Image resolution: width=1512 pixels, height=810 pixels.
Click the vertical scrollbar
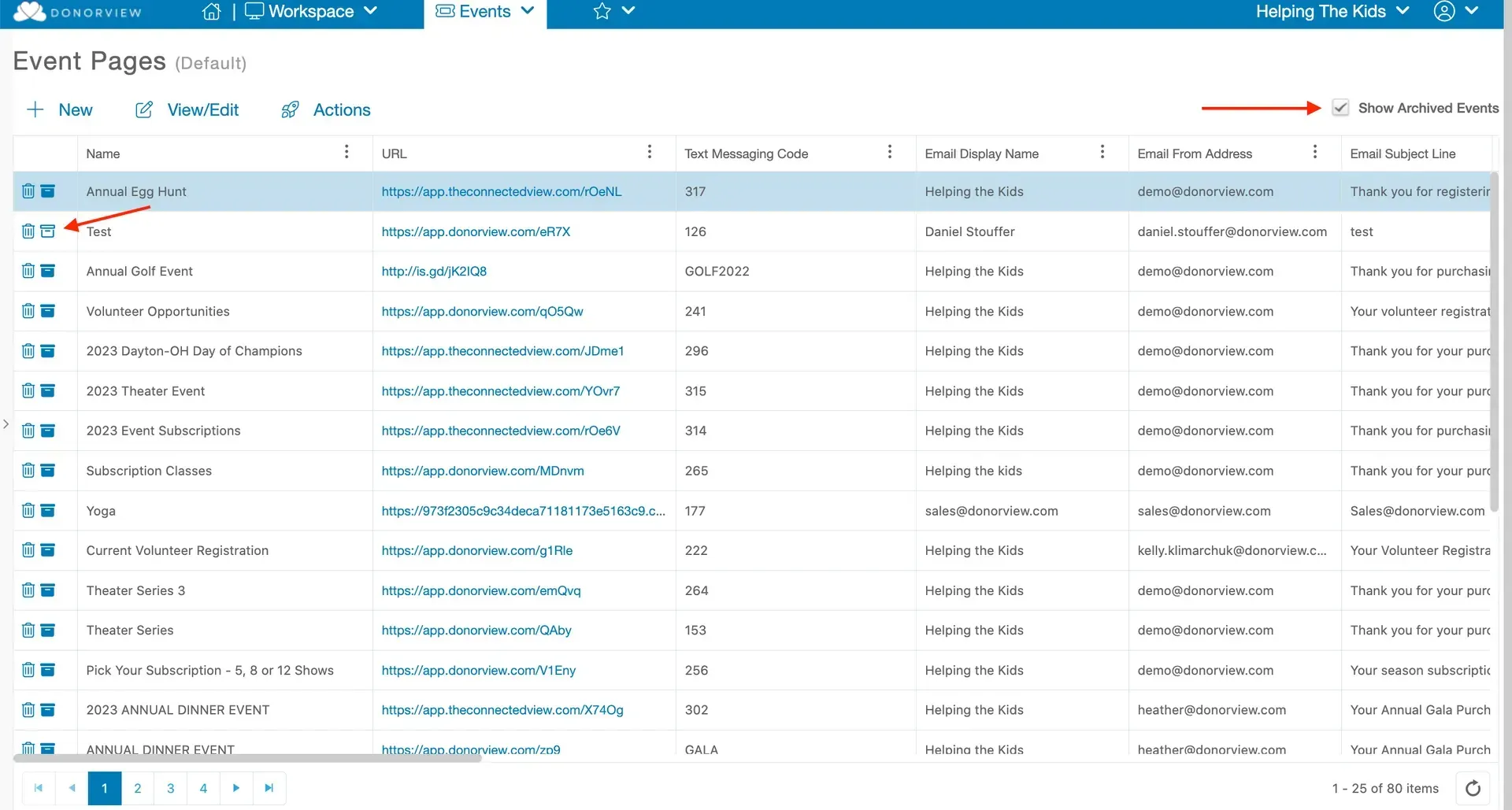click(x=1495, y=341)
